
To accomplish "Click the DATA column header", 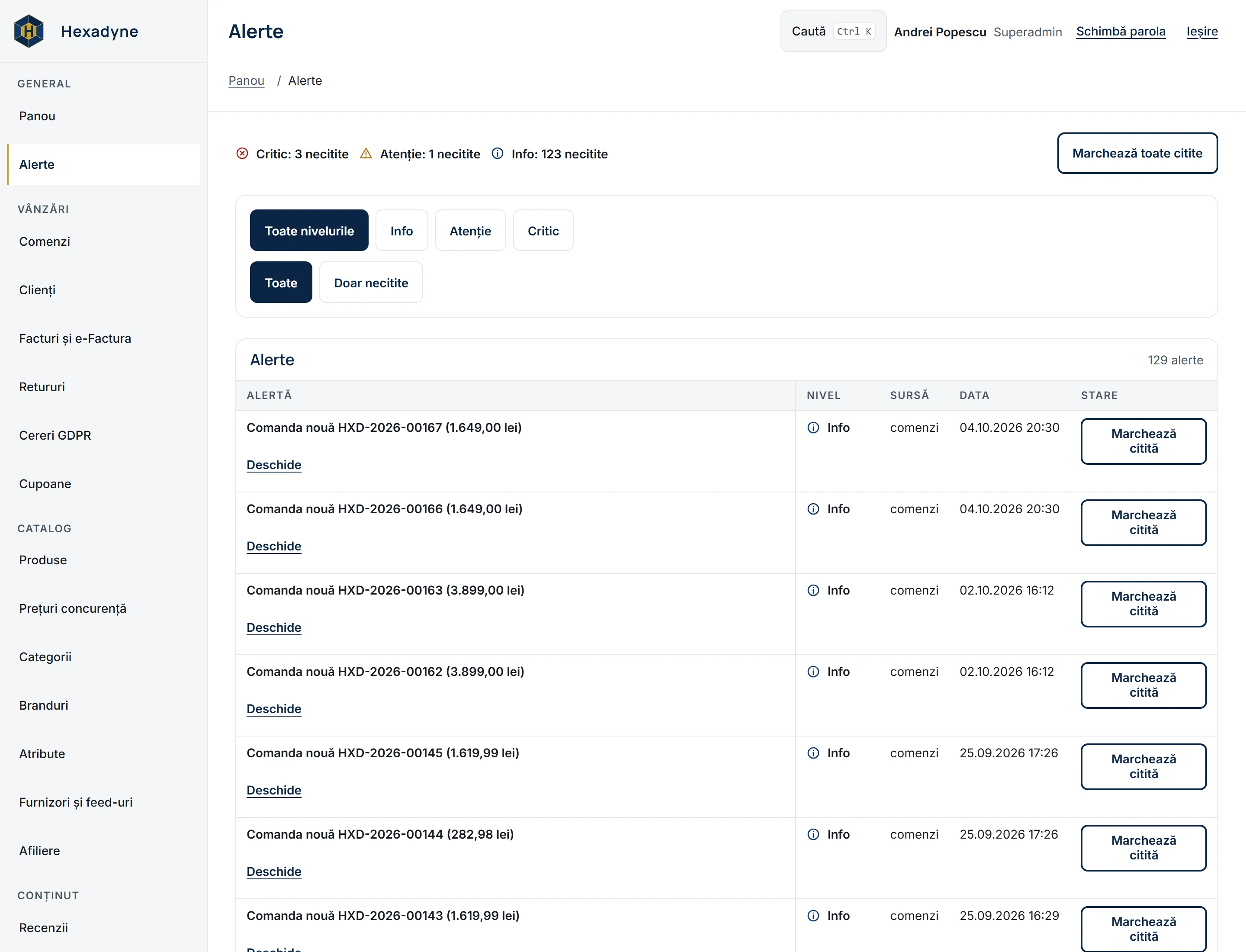I will [974, 396].
